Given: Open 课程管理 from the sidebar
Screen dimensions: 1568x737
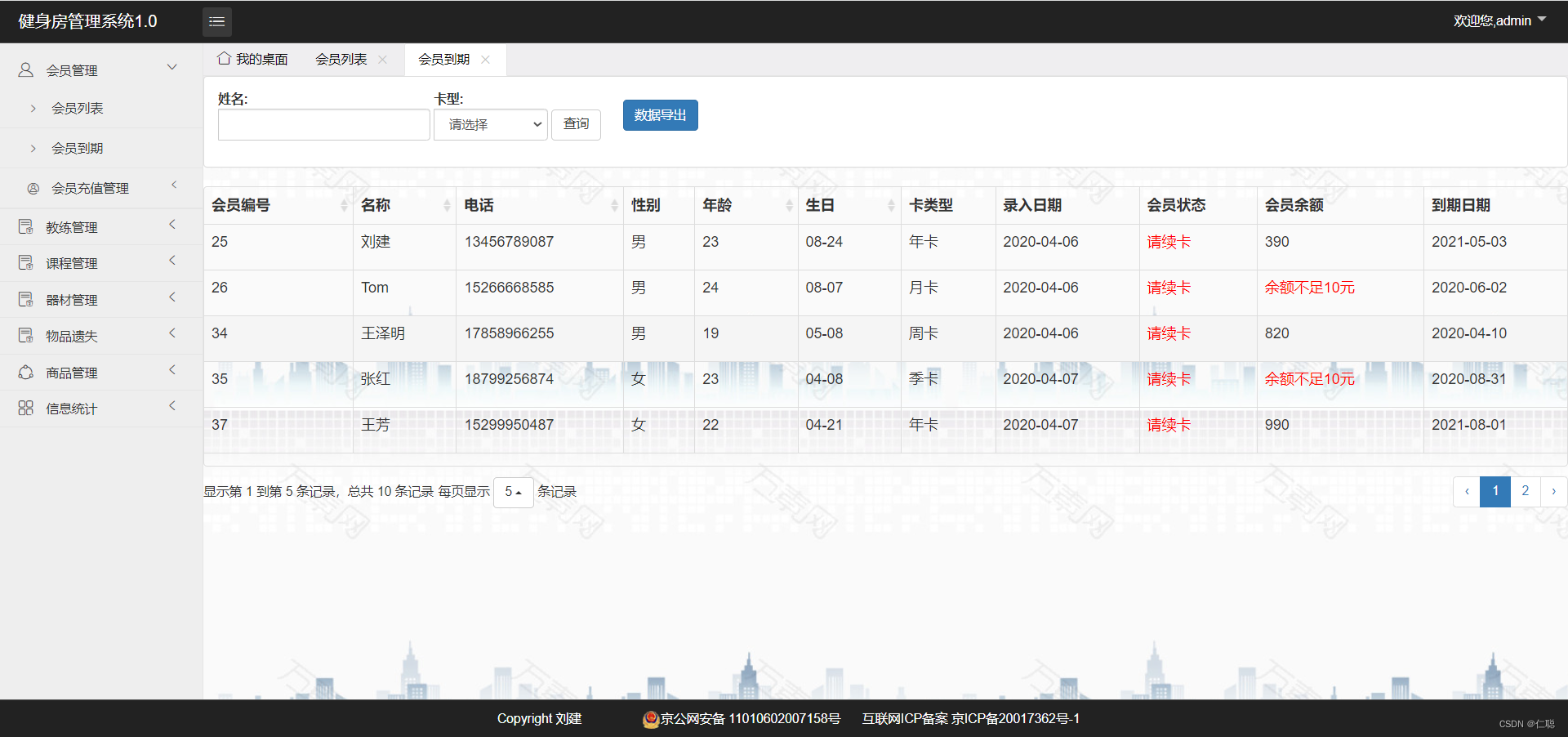Looking at the screenshot, I should [x=24, y=263].
